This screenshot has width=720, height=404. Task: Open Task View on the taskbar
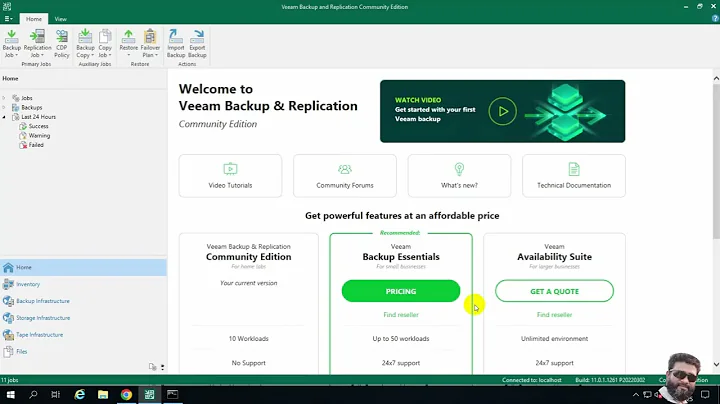tap(56, 394)
